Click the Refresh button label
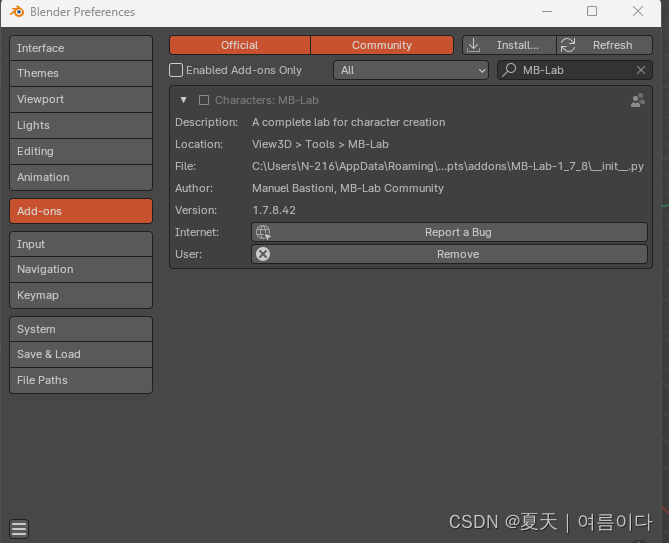 pos(612,45)
